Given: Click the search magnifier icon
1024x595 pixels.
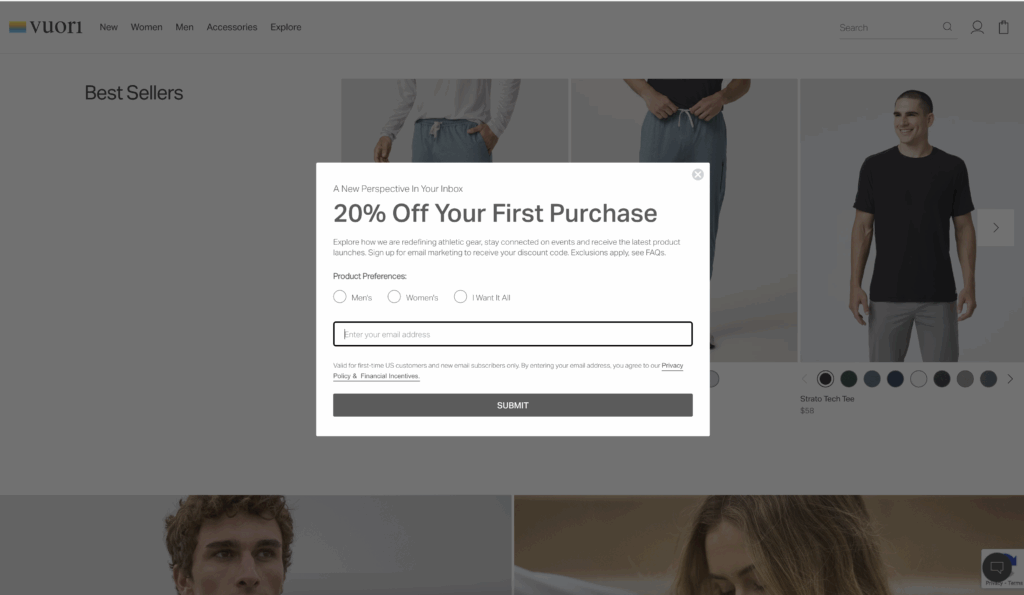Looking at the screenshot, I should point(947,27).
